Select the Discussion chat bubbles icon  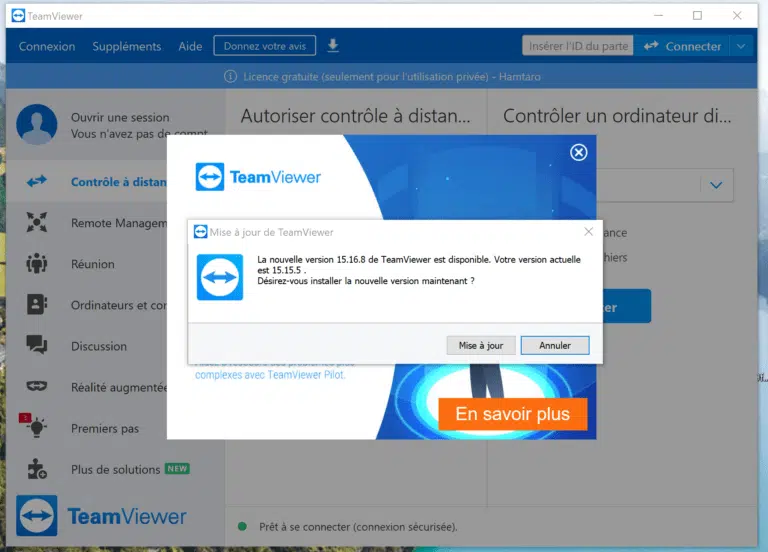pos(37,345)
